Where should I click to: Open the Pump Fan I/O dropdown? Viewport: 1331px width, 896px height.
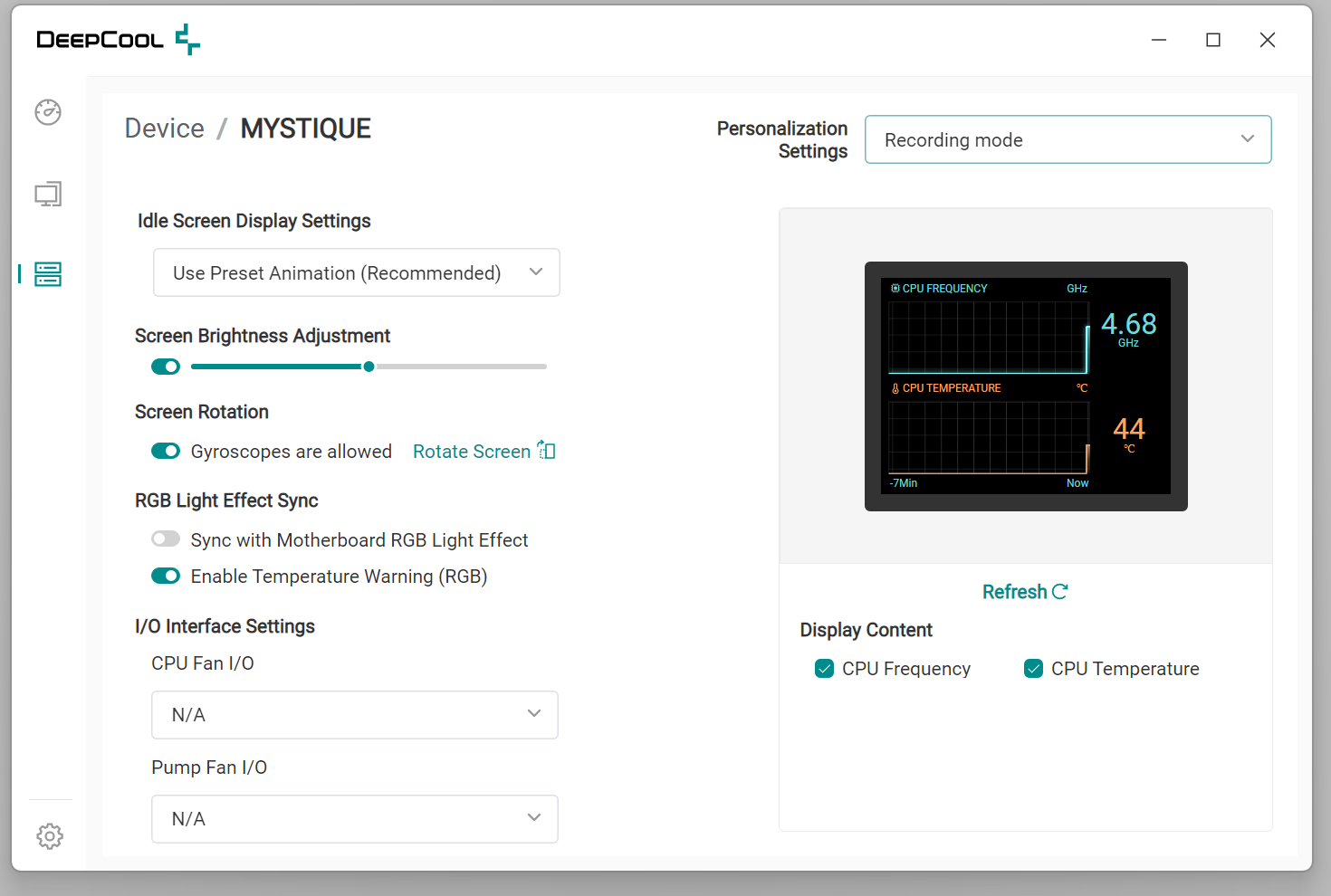pos(354,819)
